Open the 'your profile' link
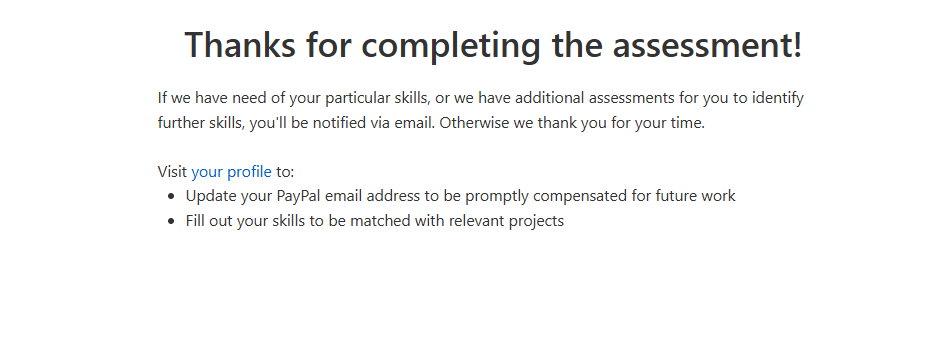Image resolution: width=929 pixels, height=361 pixels. click(x=231, y=172)
